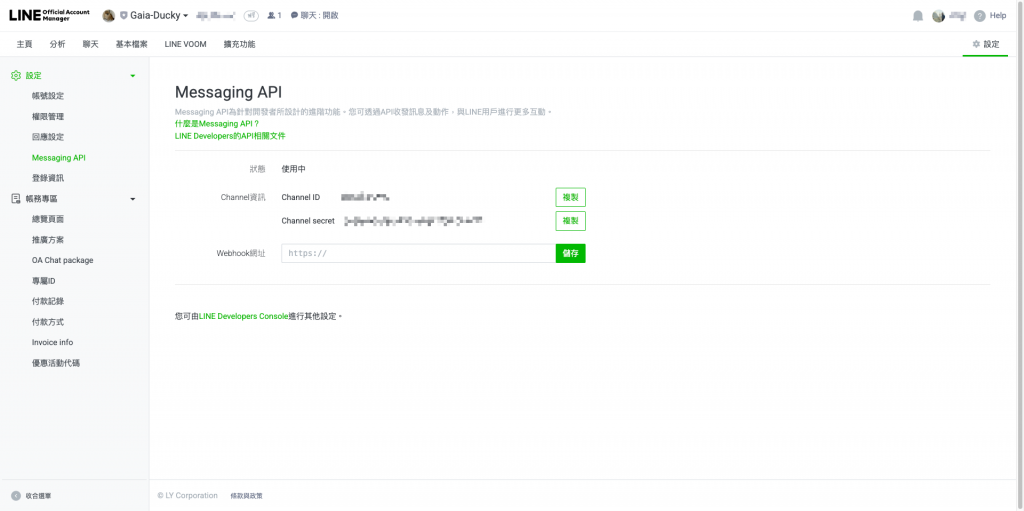Collapse the sidebar 設定 section arrow
1024x511 pixels.
click(x=133, y=76)
